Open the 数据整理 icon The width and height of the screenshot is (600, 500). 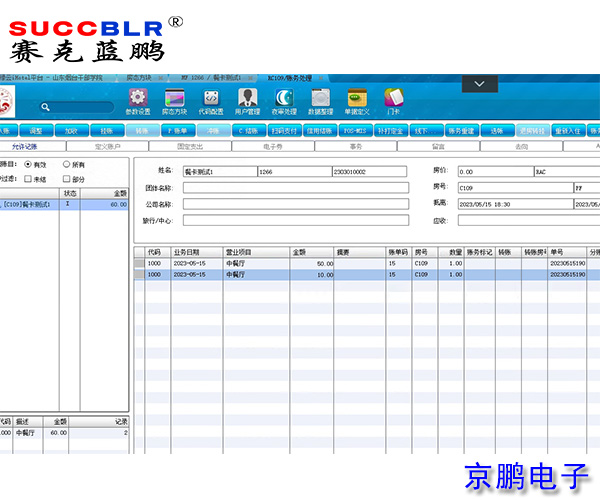pos(320,98)
